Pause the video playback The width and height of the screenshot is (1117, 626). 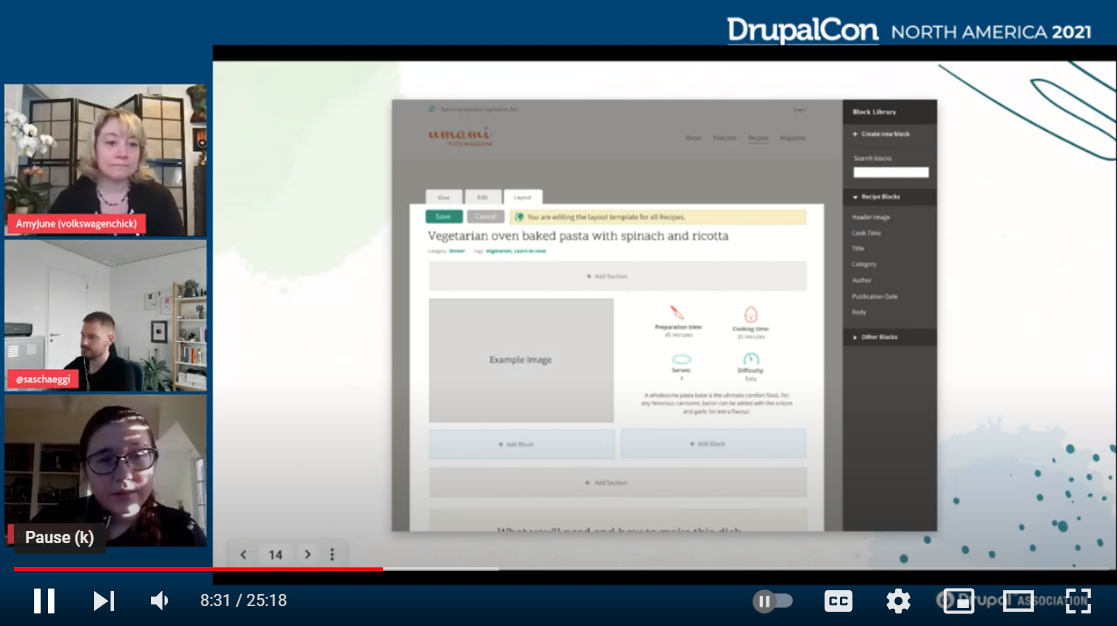click(44, 601)
